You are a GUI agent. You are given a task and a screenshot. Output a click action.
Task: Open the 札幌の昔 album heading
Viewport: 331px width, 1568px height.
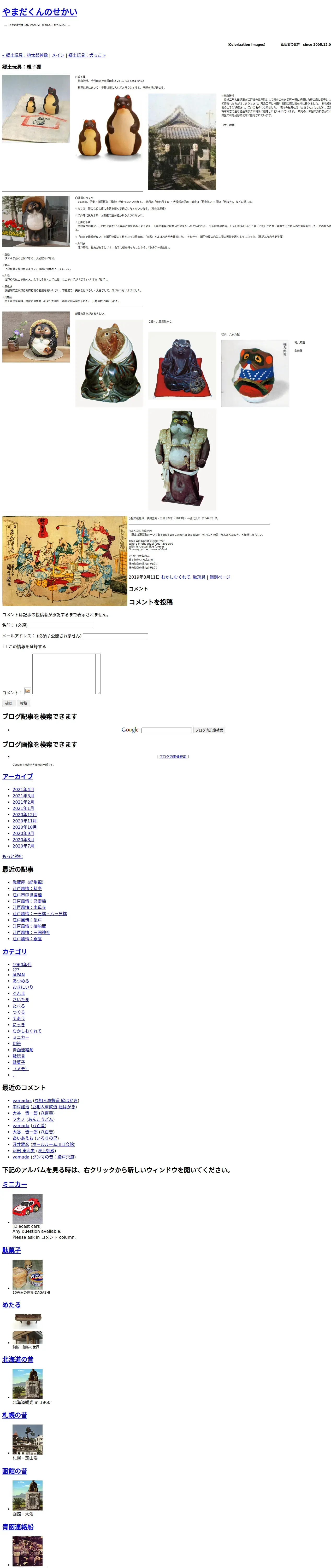(x=15, y=1415)
